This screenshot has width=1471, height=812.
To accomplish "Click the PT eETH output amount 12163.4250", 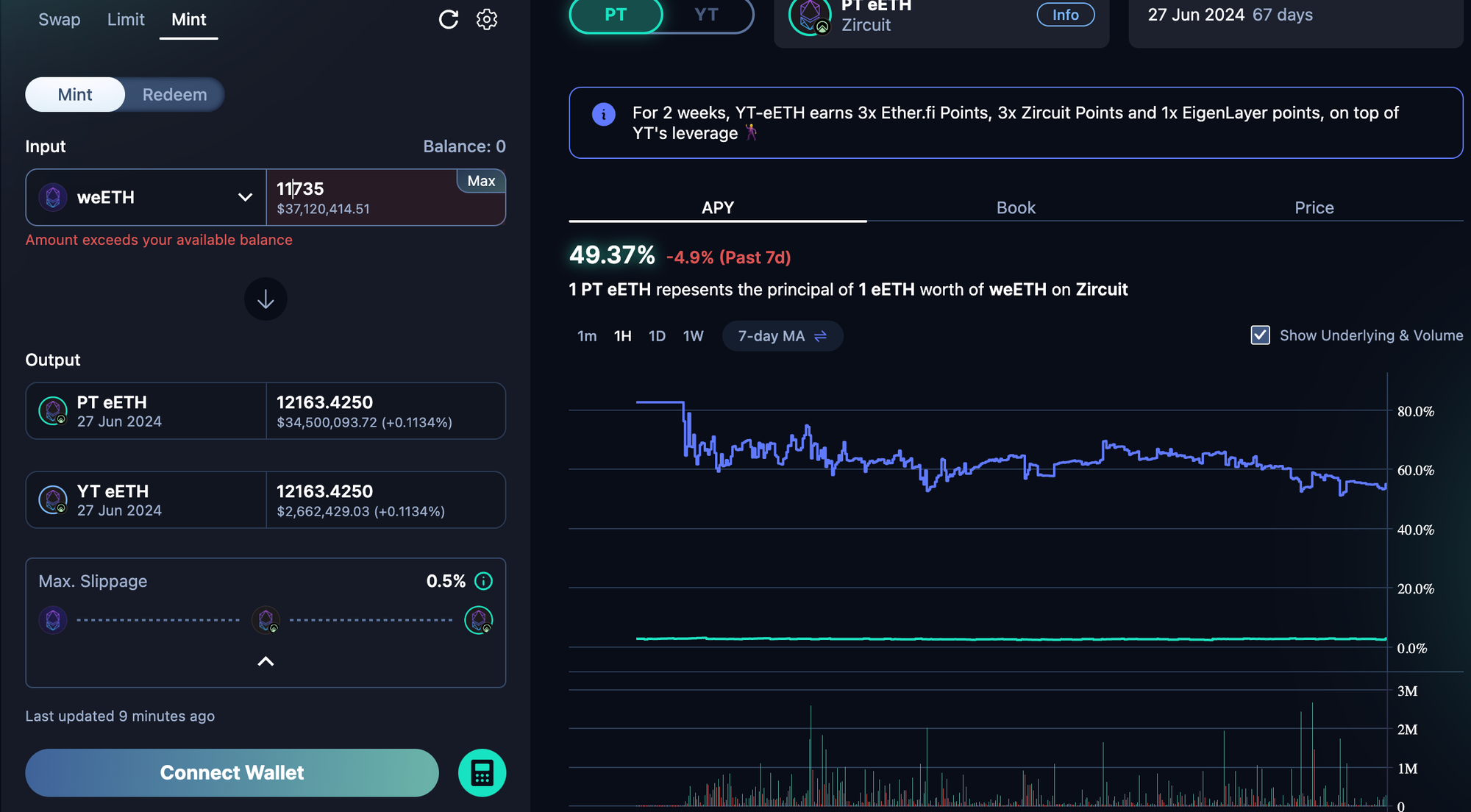I will coord(324,402).
